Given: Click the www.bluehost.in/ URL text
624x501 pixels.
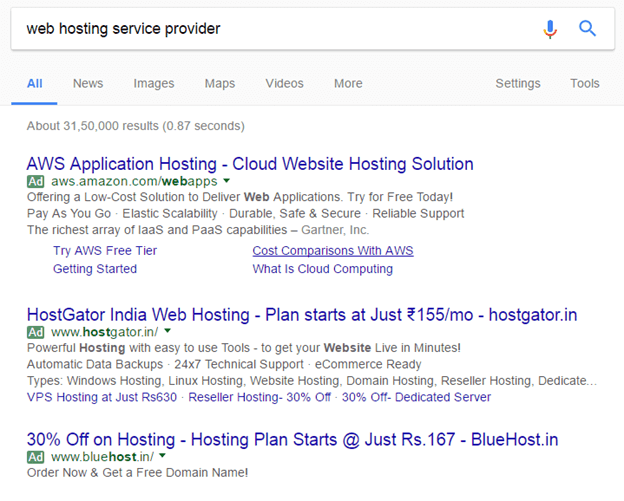Looking at the screenshot, I should (x=102, y=457).
